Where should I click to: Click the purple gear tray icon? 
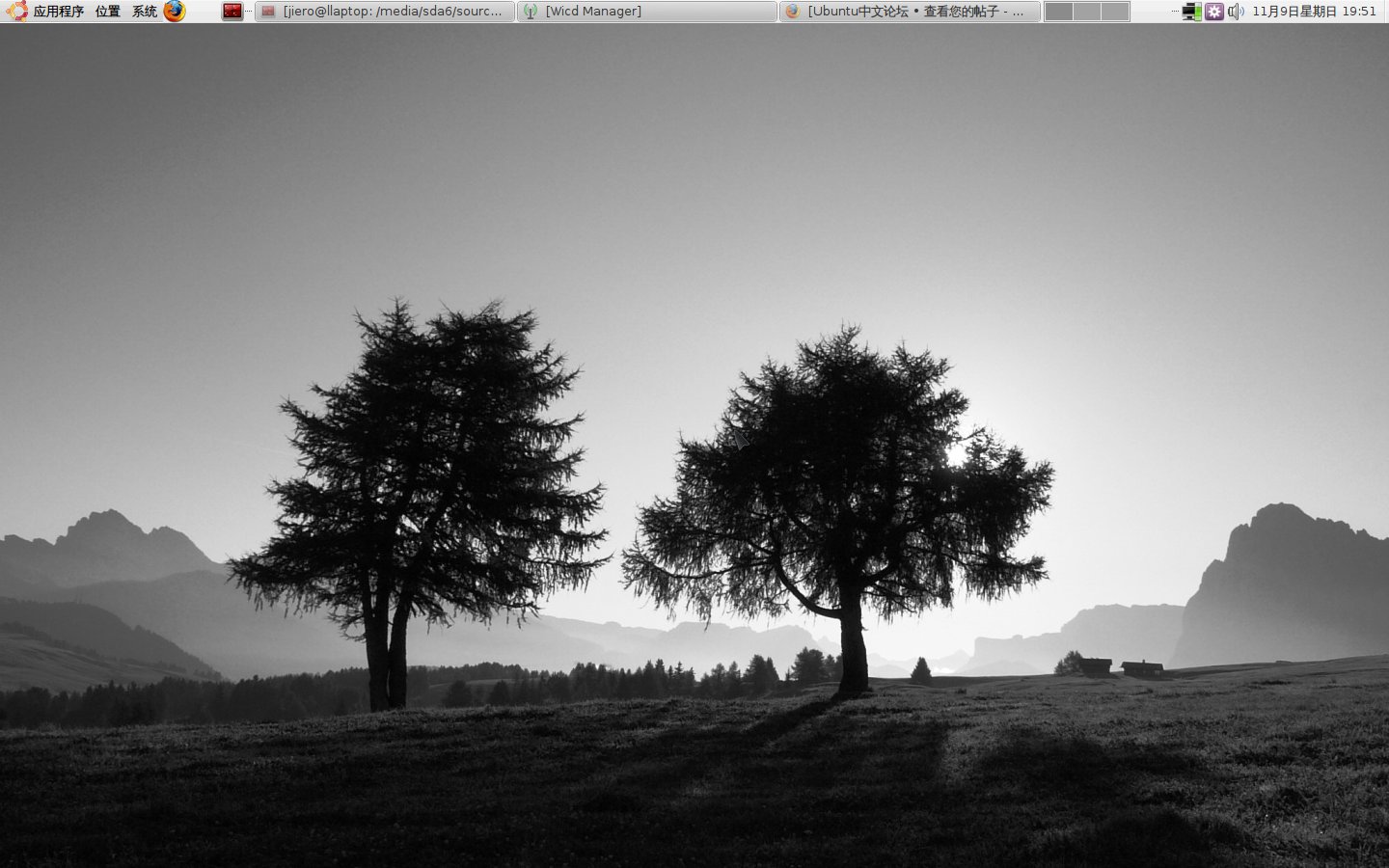pyautogui.click(x=1214, y=12)
